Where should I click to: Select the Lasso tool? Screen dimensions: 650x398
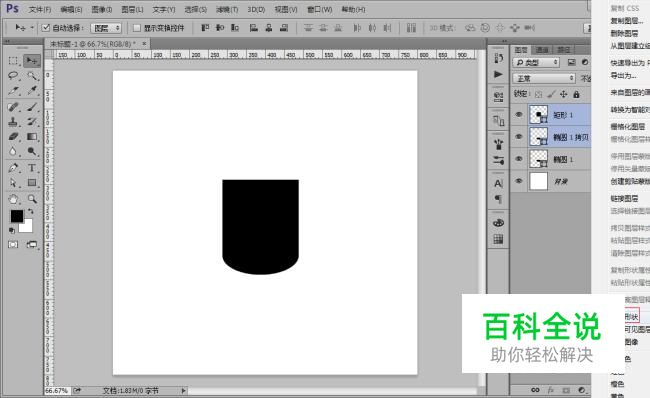coord(13,76)
